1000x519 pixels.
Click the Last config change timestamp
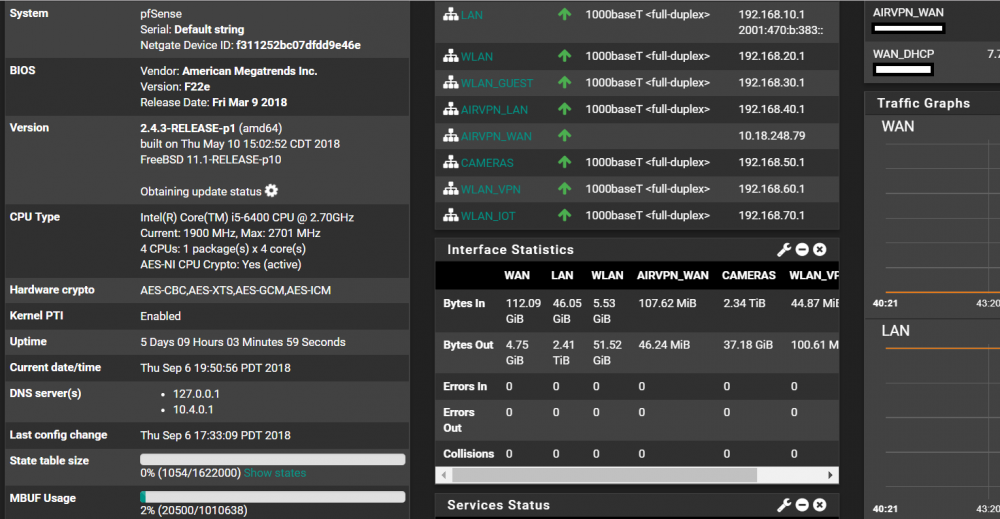(216, 435)
